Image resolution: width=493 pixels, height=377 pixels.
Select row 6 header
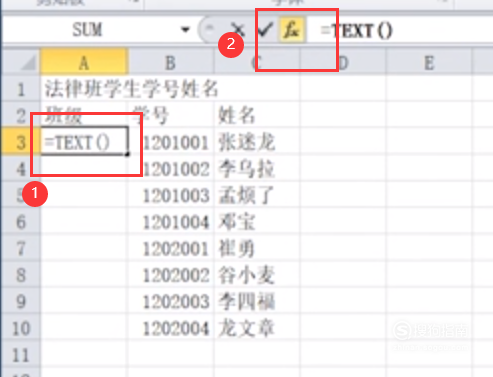[21, 222]
